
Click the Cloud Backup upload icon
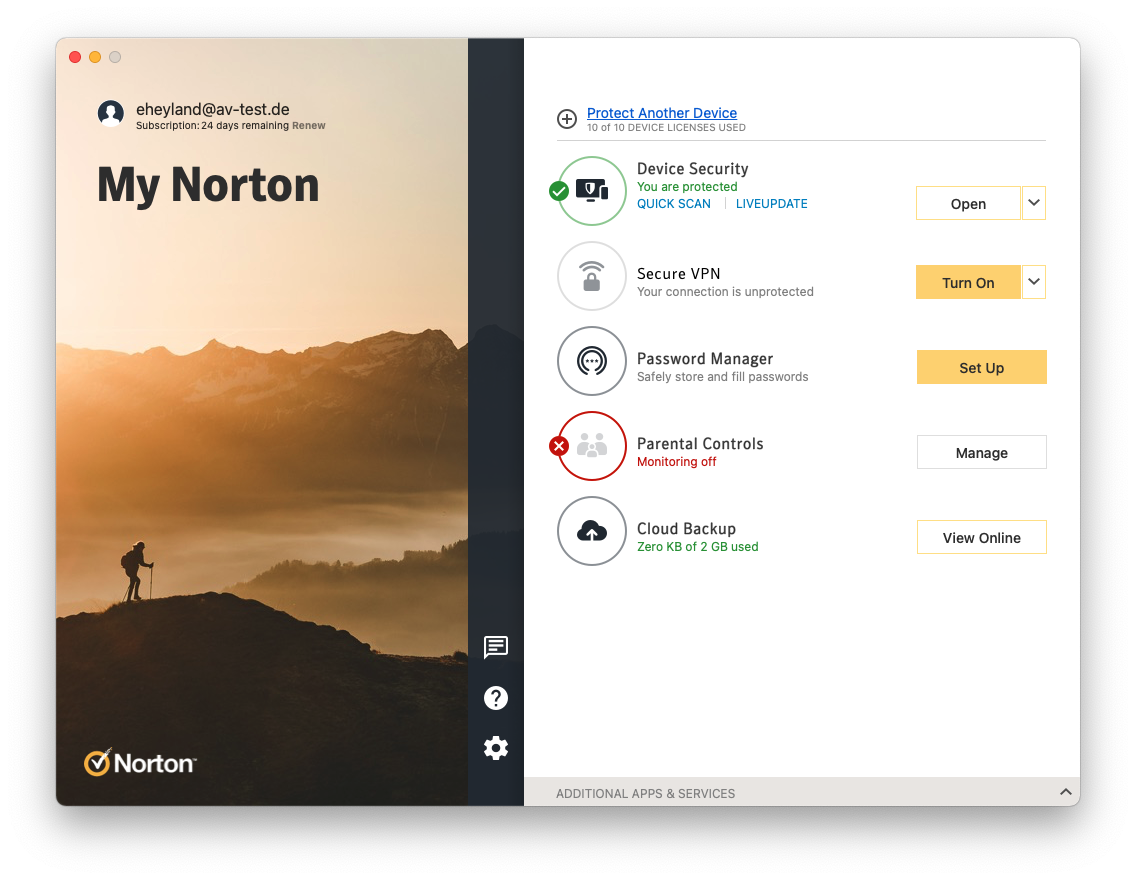coord(592,531)
